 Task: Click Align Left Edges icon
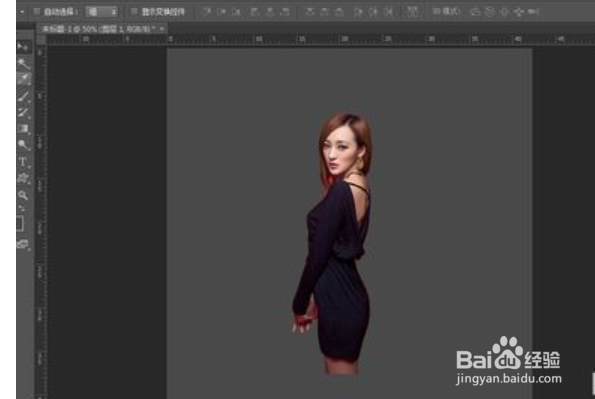coord(255,12)
